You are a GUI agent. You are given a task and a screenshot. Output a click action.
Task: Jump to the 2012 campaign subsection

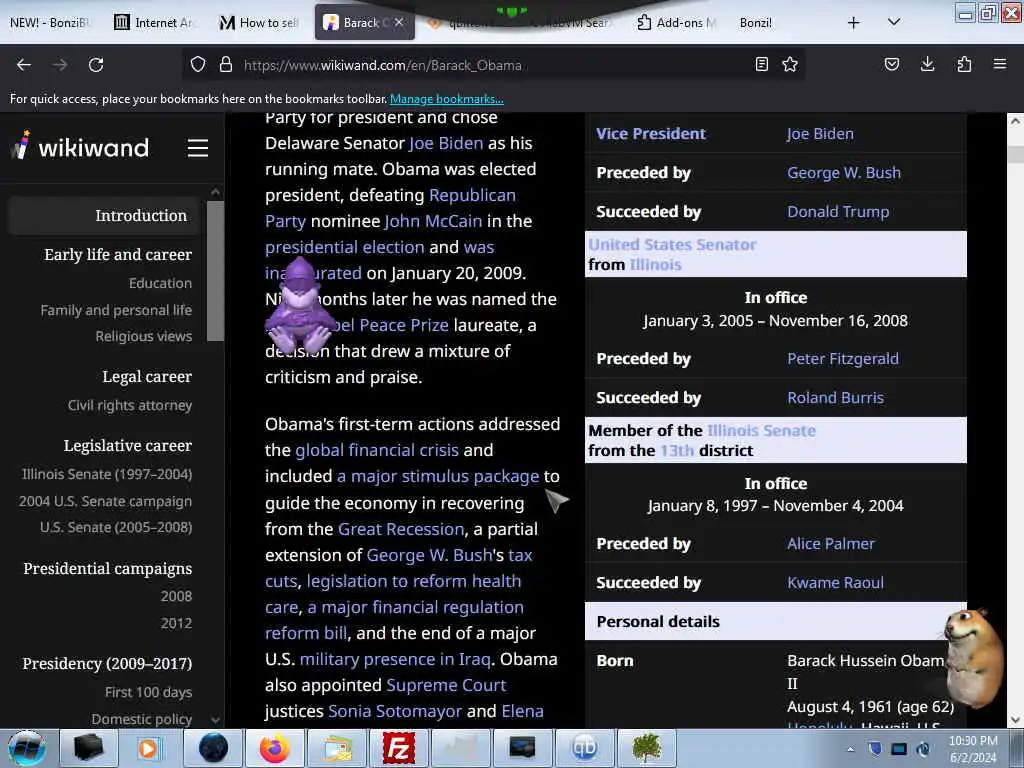(x=176, y=623)
